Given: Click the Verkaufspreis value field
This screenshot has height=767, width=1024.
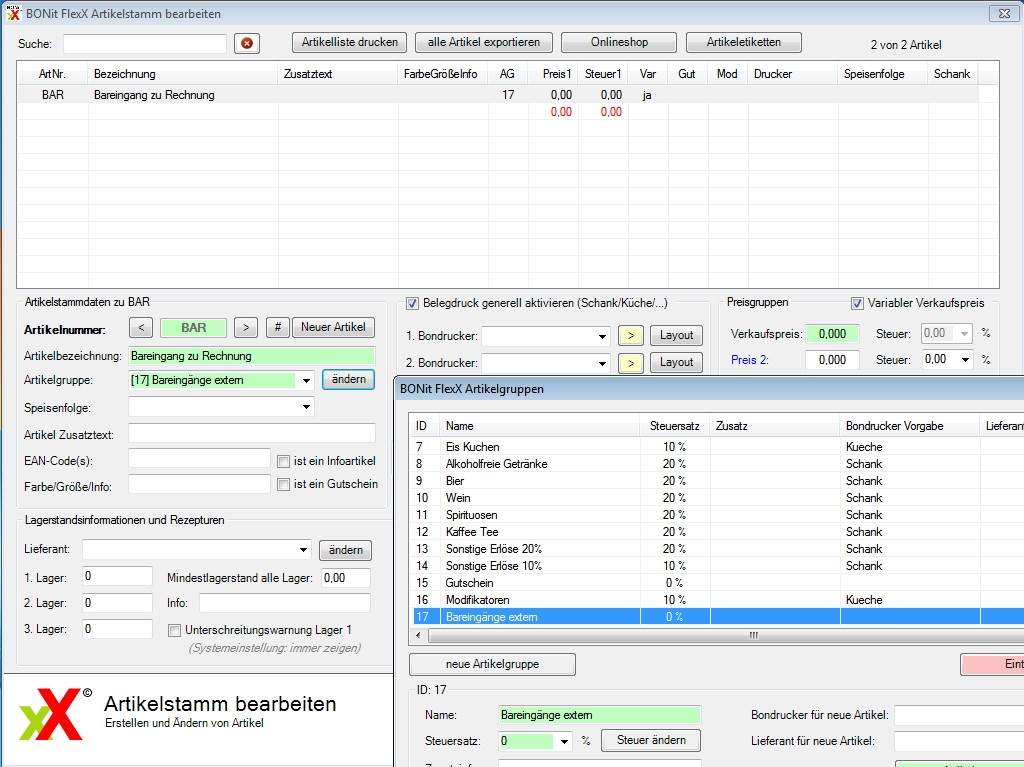Looking at the screenshot, I should (x=832, y=334).
